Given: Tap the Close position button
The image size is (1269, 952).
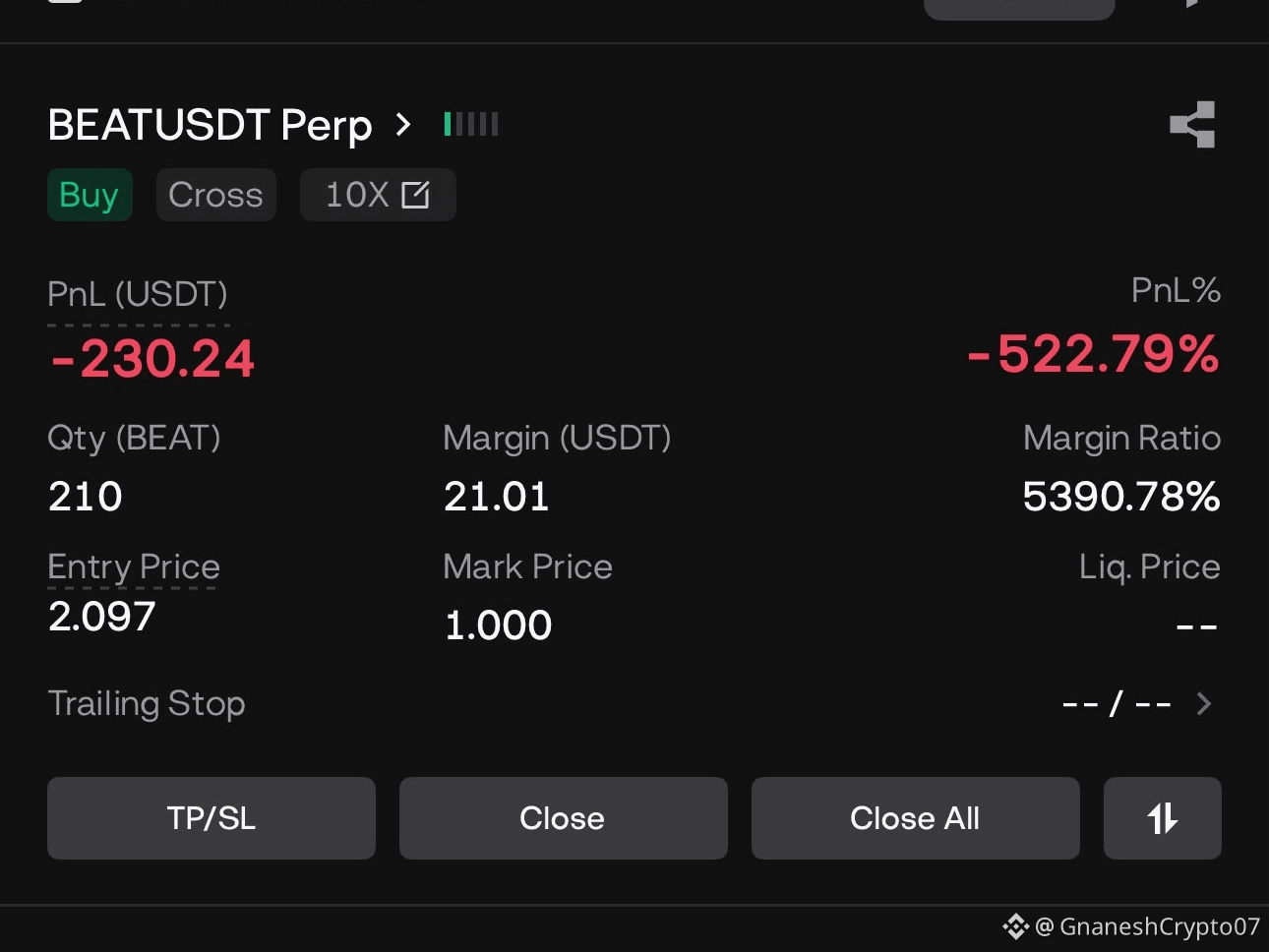Looking at the screenshot, I should 564,818.
